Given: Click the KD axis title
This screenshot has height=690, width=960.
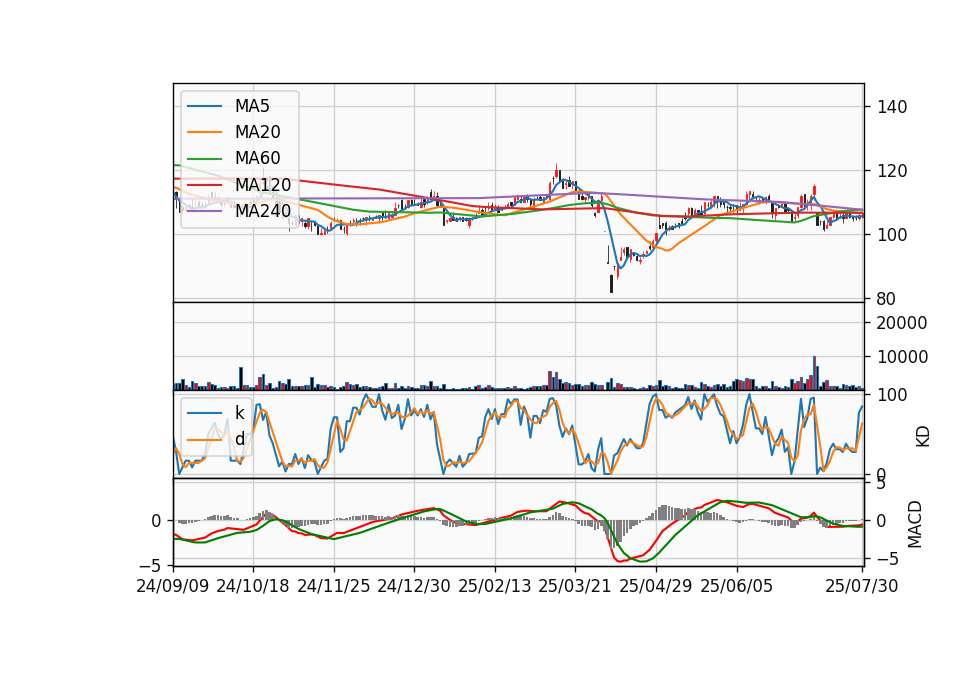Looking at the screenshot, I should click(923, 437).
